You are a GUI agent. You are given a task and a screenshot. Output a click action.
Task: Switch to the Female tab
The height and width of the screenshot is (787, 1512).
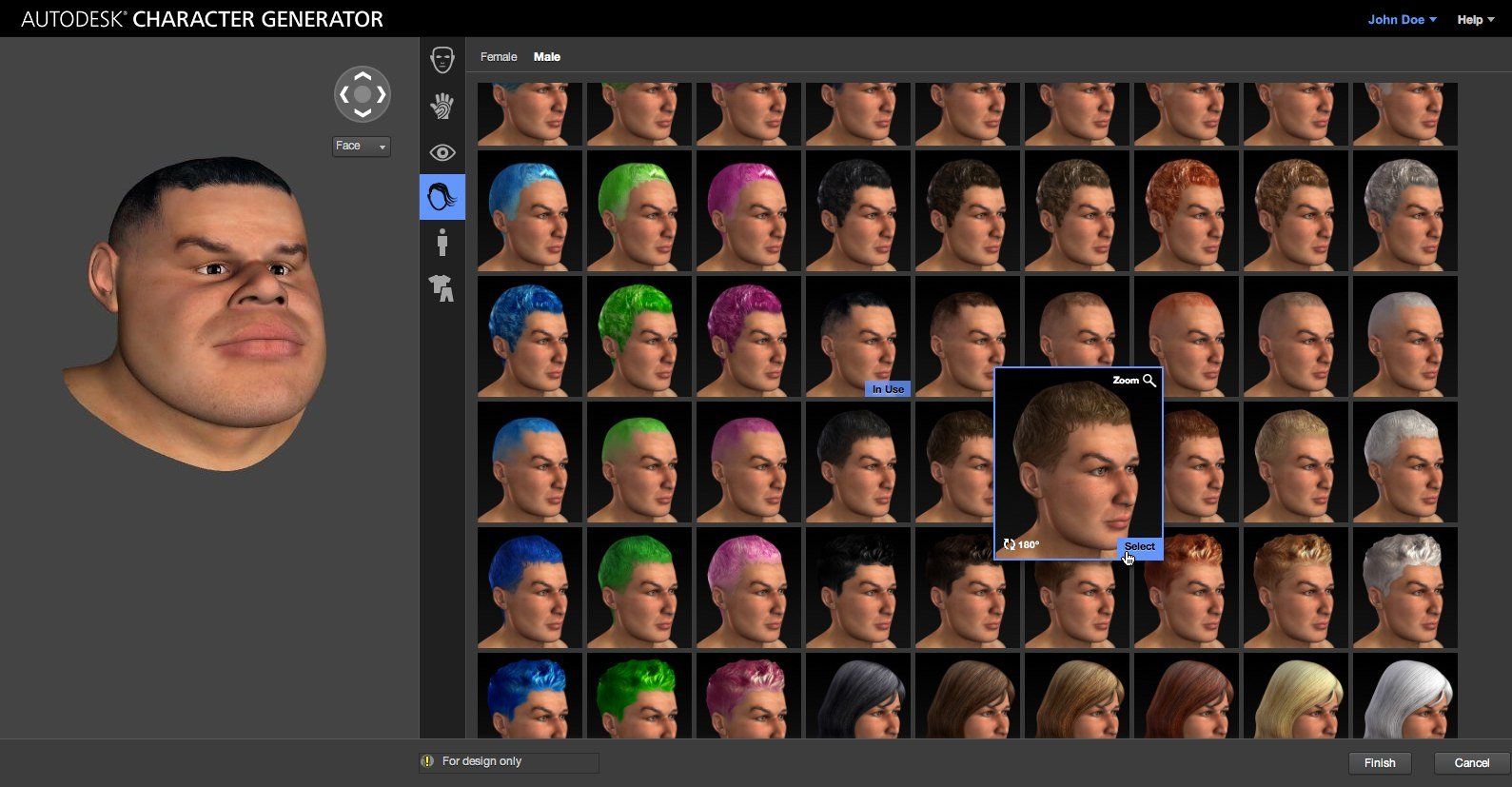[x=499, y=57]
